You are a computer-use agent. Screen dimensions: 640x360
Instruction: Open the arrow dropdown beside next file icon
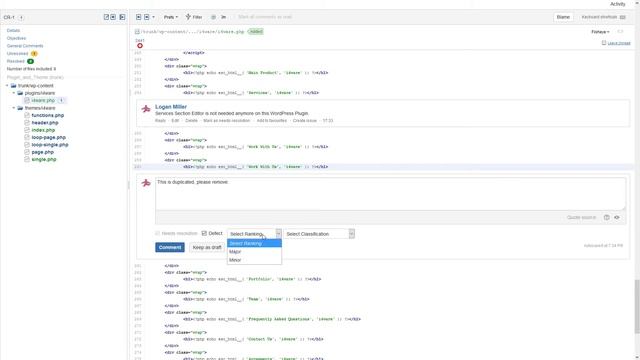tap(153, 17)
